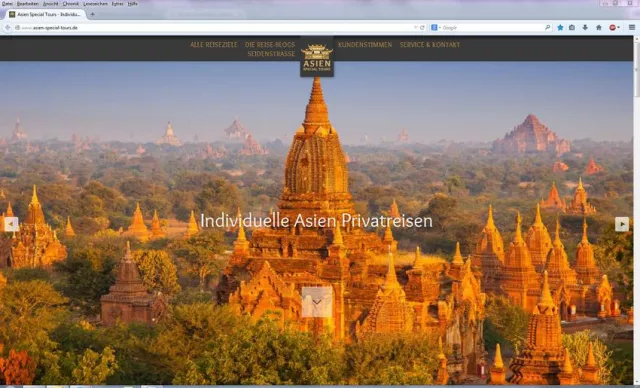640x388 pixels.
Task: Open the Seidenstrasse navigation link
Action: click(x=271, y=54)
